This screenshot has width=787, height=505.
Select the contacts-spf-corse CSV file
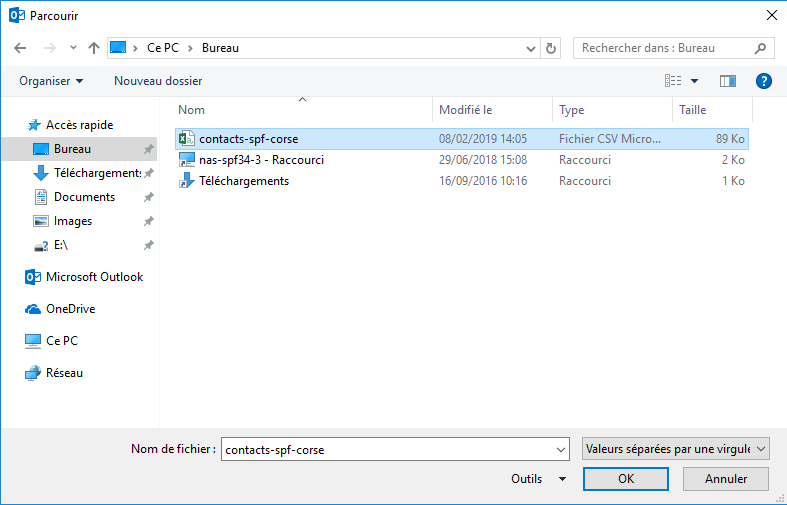point(248,139)
